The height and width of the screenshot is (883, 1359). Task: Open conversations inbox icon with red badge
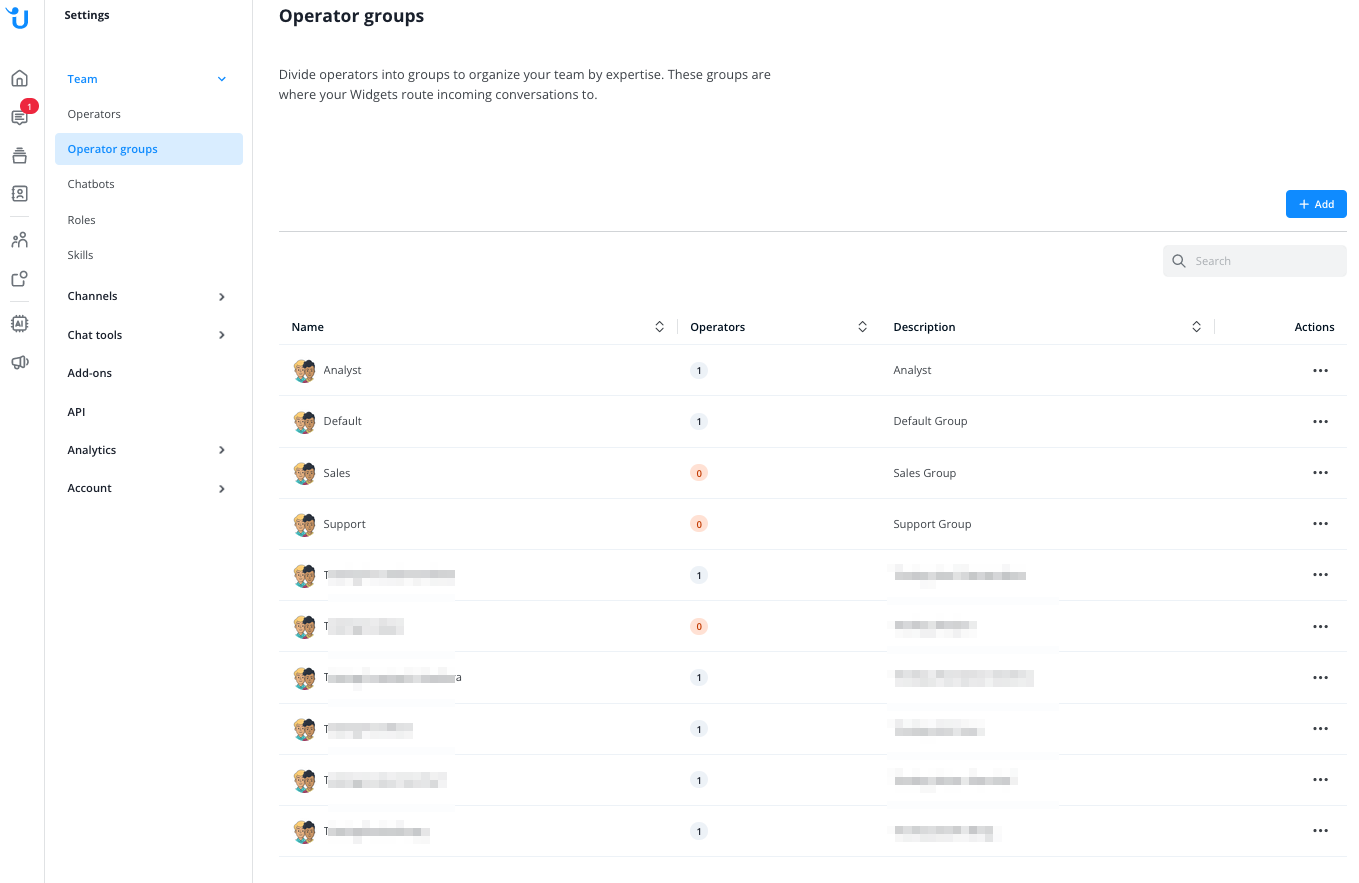pyautogui.click(x=20, y=117)
